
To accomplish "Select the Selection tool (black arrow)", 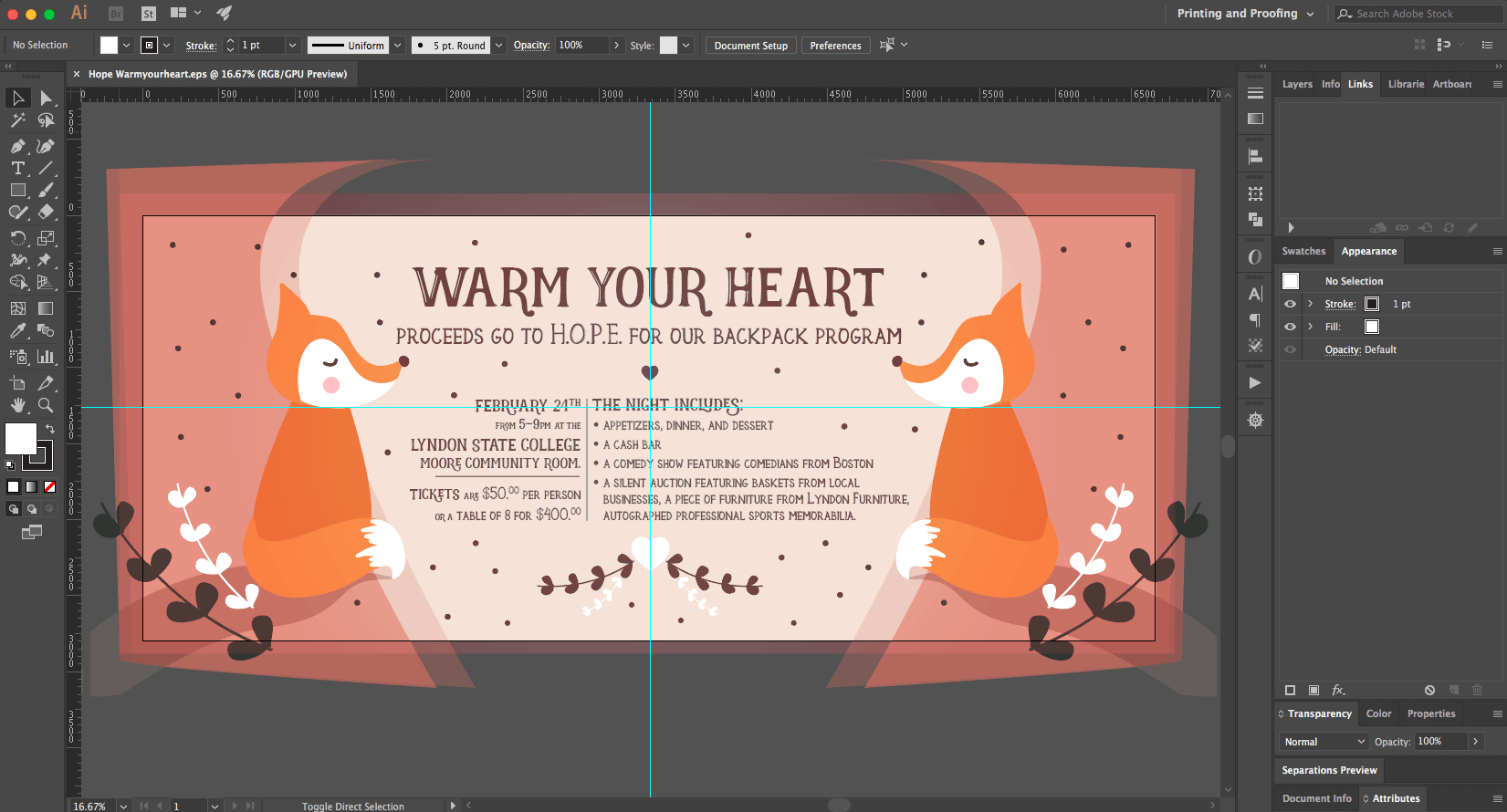I will (17, 98).
